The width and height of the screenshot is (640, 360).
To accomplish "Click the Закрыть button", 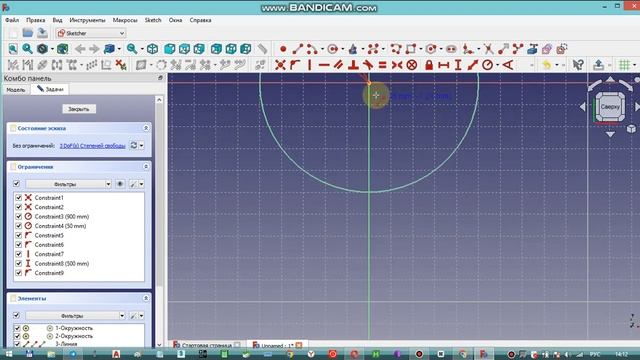I will (79, 109).
